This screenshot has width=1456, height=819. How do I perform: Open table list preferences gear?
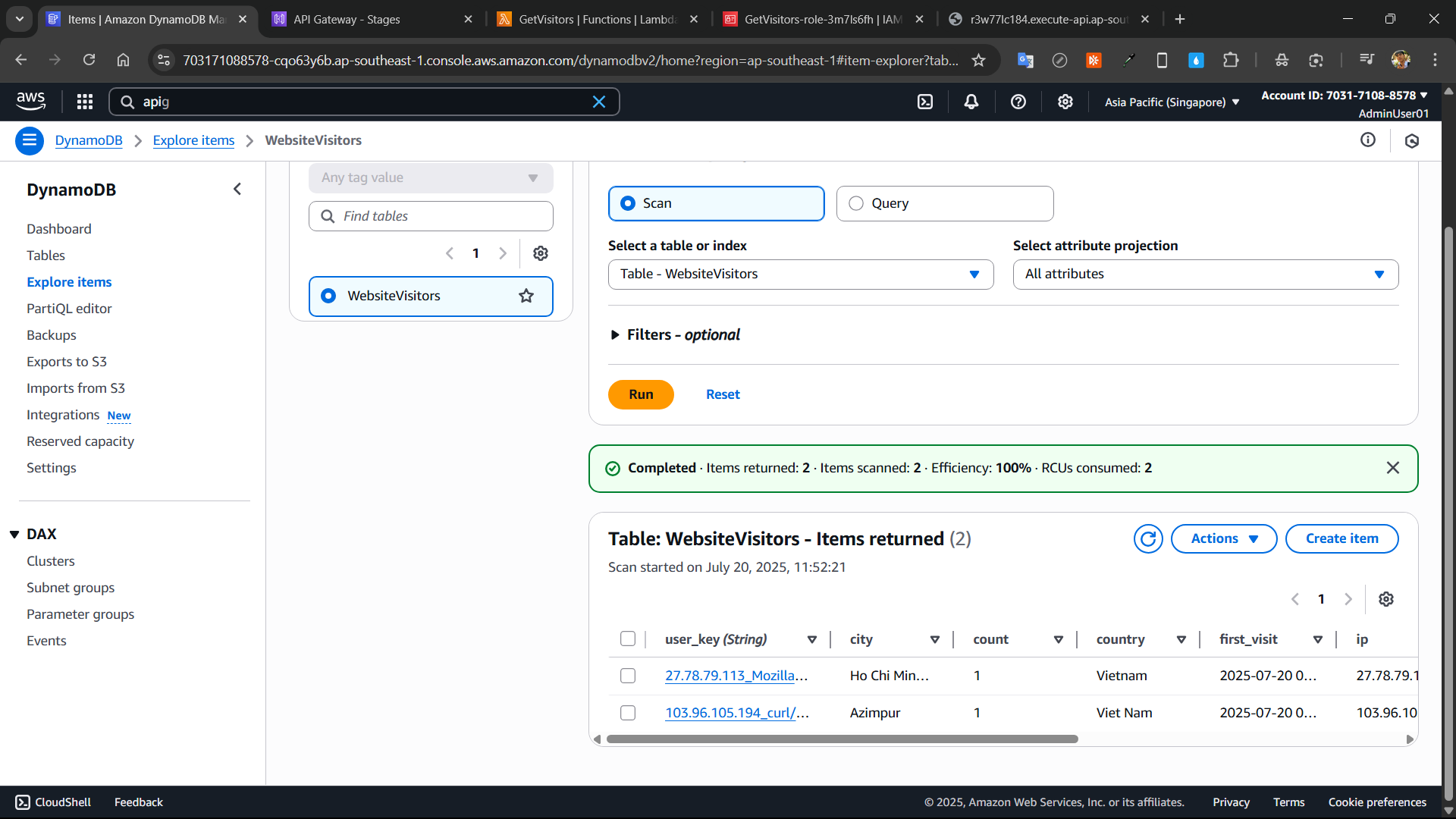coord(541,253)
